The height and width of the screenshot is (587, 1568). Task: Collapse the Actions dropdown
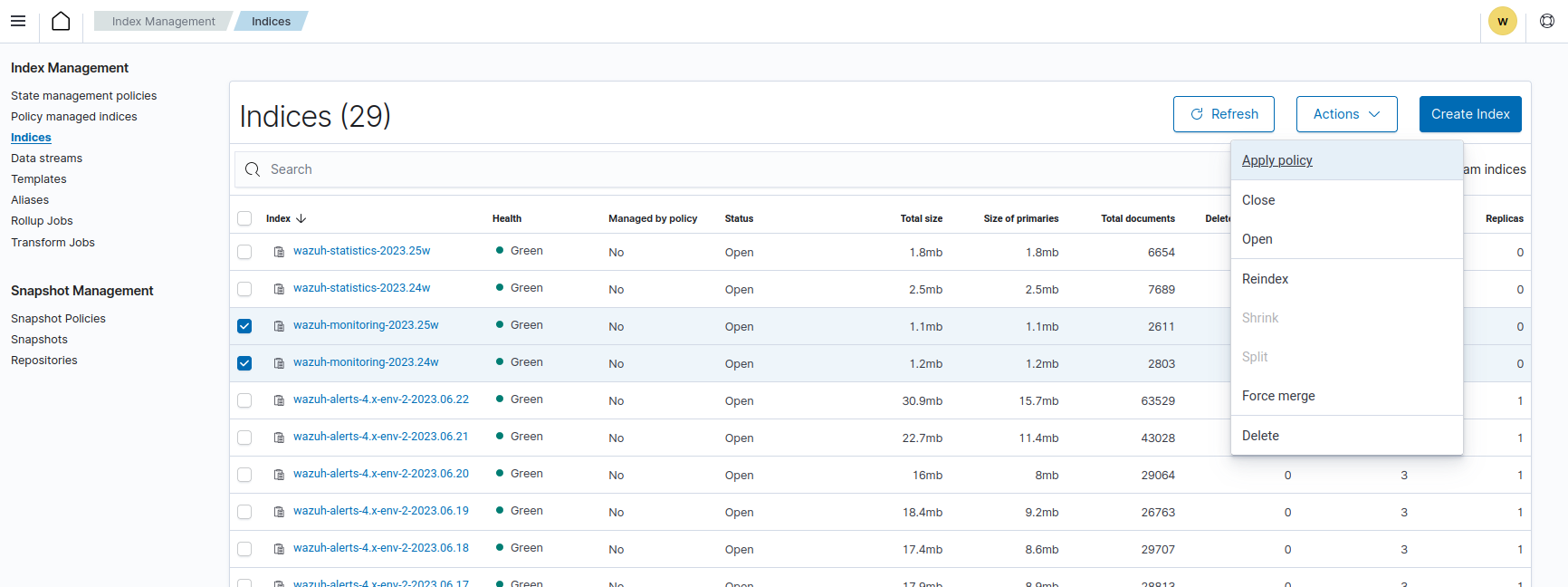pyautogui.click(x=1346, y=114)
